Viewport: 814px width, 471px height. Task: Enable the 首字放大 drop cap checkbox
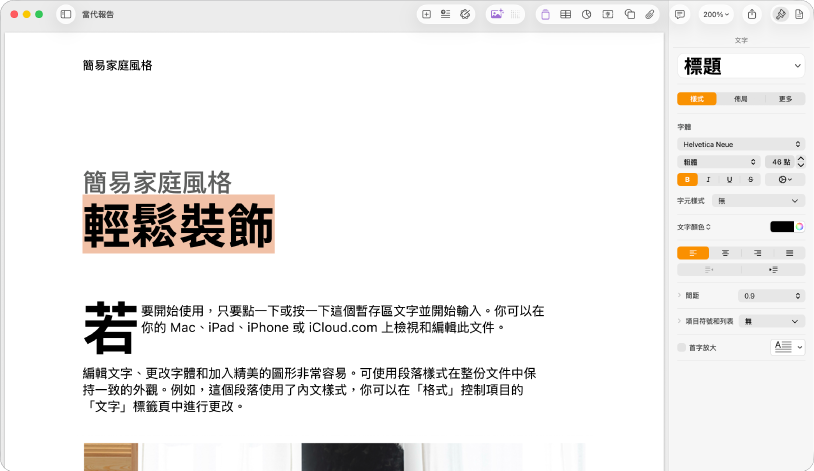pyautogui.click(x=682, y=347)
